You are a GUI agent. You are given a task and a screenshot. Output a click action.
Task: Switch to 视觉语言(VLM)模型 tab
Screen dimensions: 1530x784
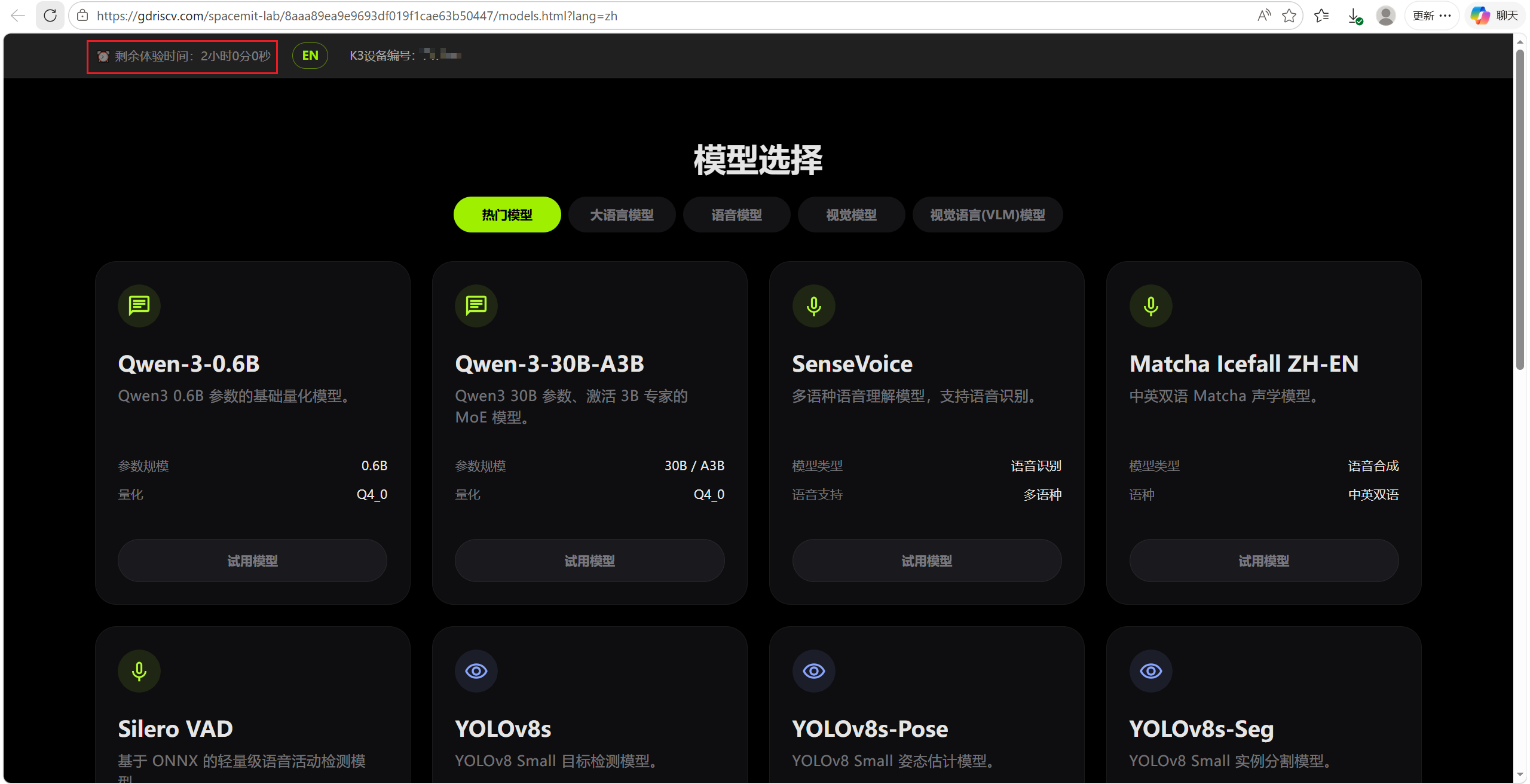[988, 215]
